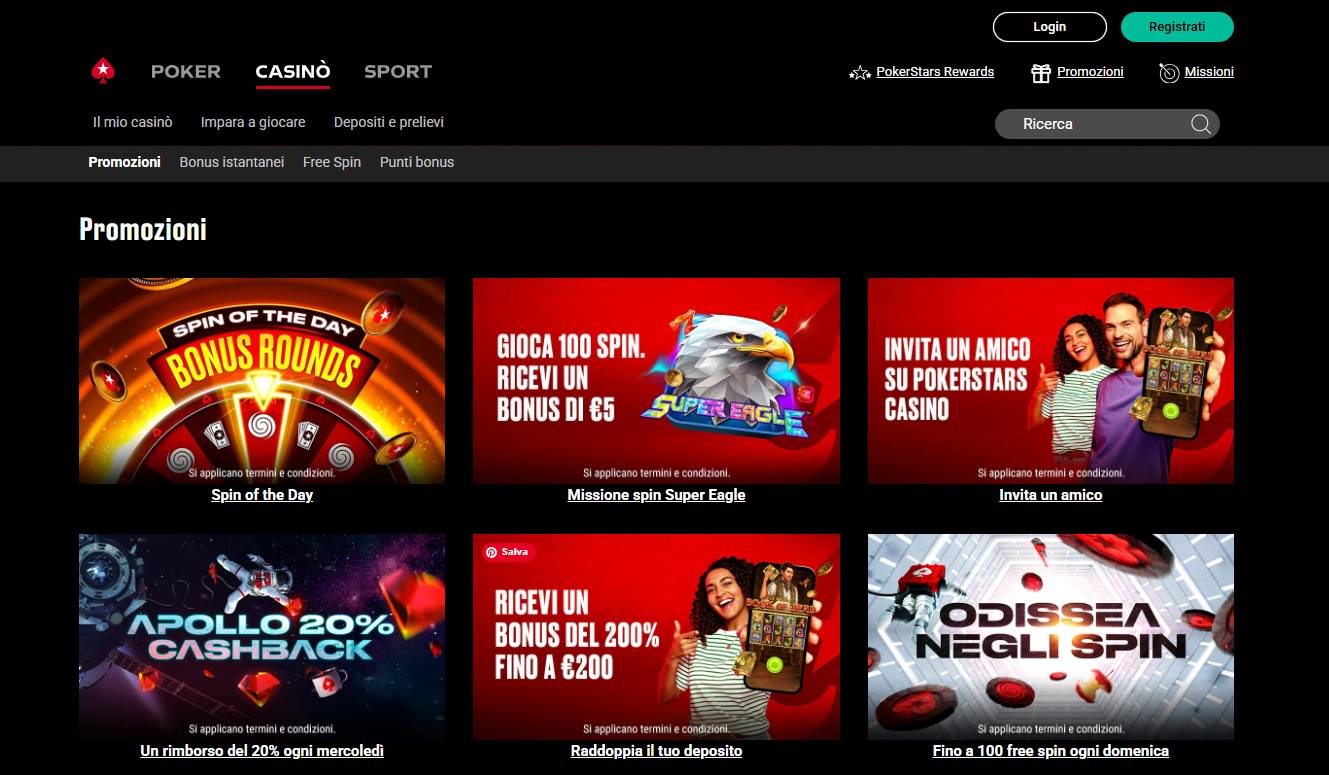Screen dimensions: 1329x775
Task: Open Impara a giocare menu
Action: [253, 122]
